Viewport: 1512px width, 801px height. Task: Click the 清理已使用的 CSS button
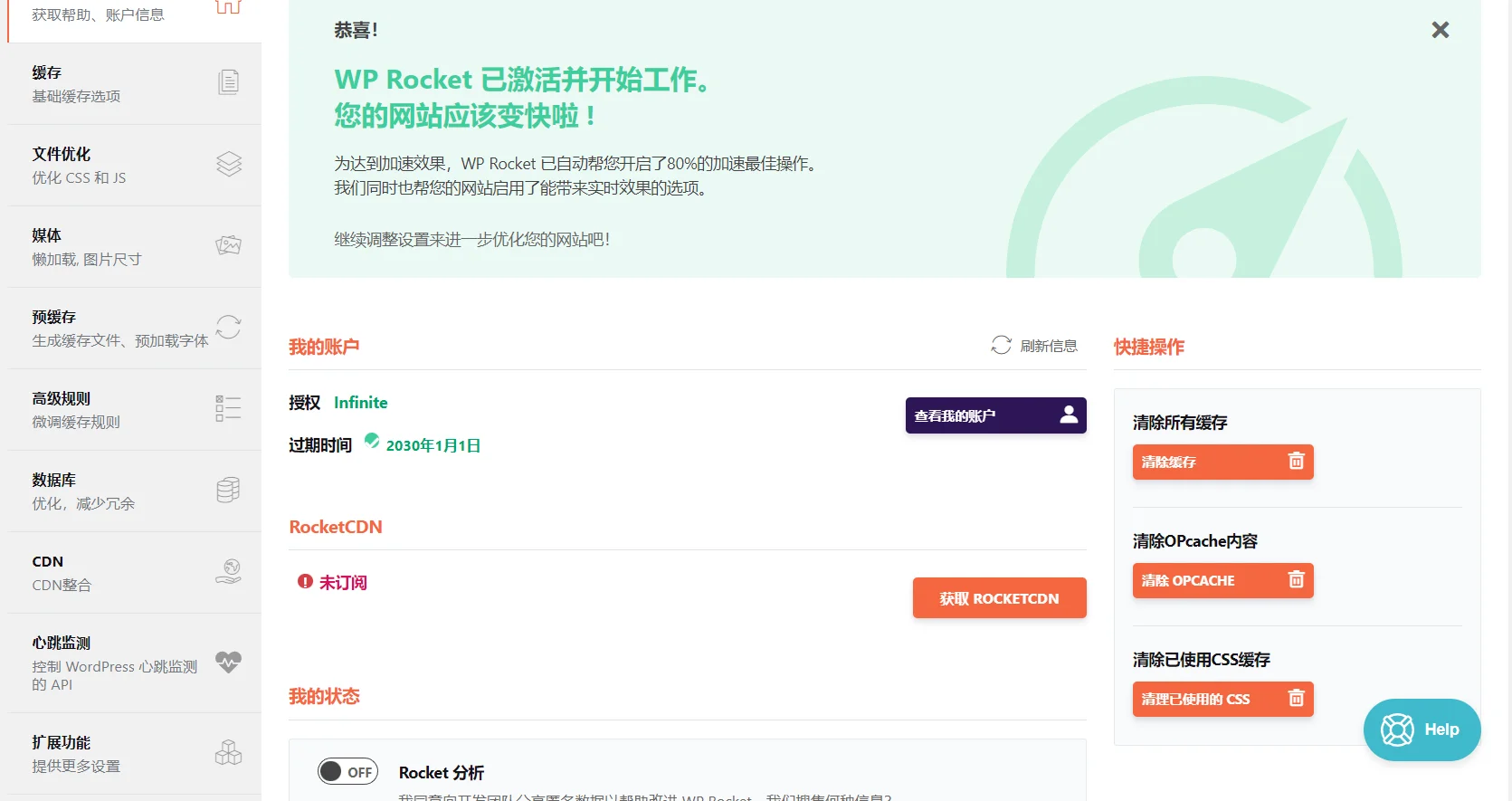[1222, 699]
